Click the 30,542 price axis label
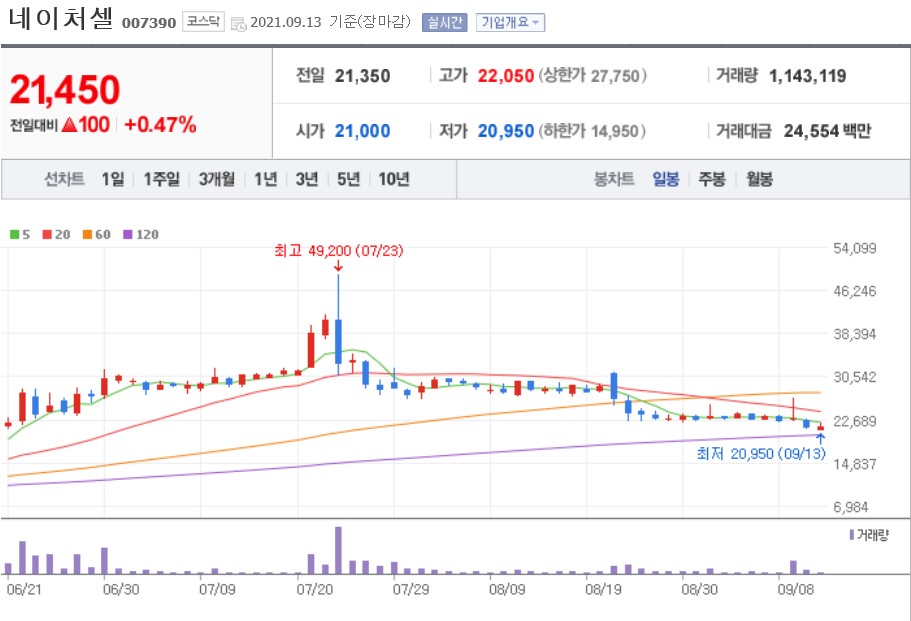Image resolution: width=911 pixels, height=621 pixels. (x=854, y=378)
